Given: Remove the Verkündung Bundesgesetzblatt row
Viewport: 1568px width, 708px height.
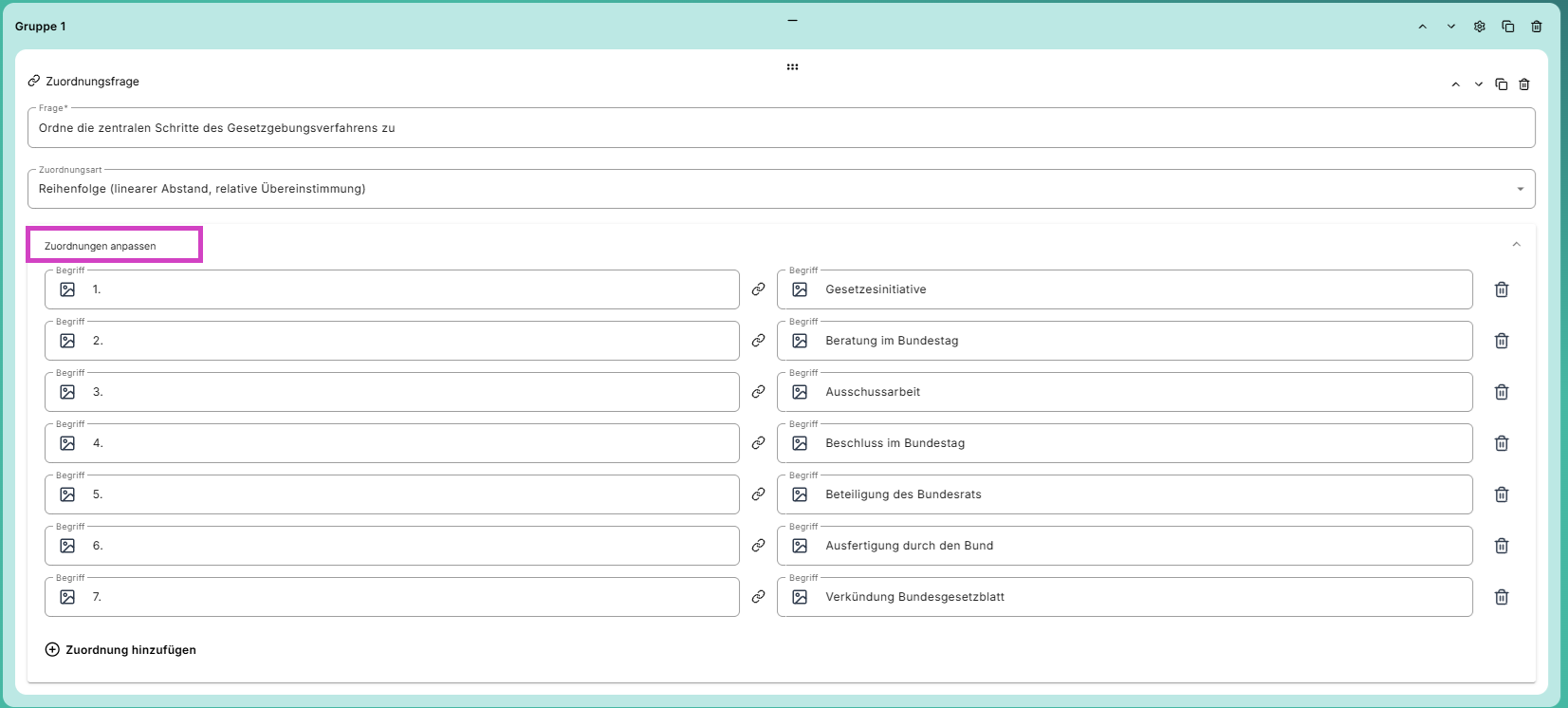Looking at the screenshot, I should [x=1502, y=597].
